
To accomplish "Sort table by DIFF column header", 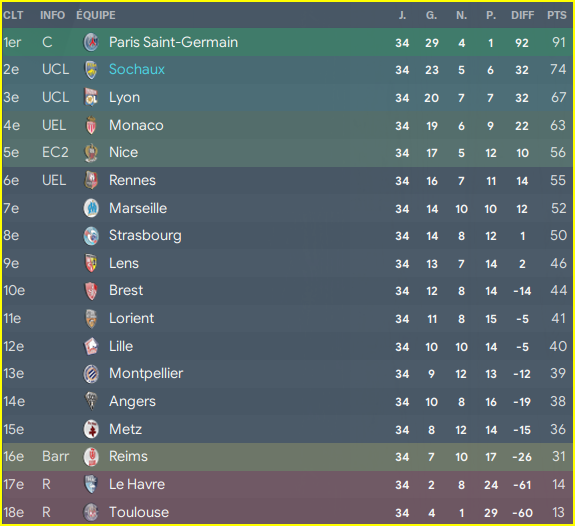I will pos(523,15).
